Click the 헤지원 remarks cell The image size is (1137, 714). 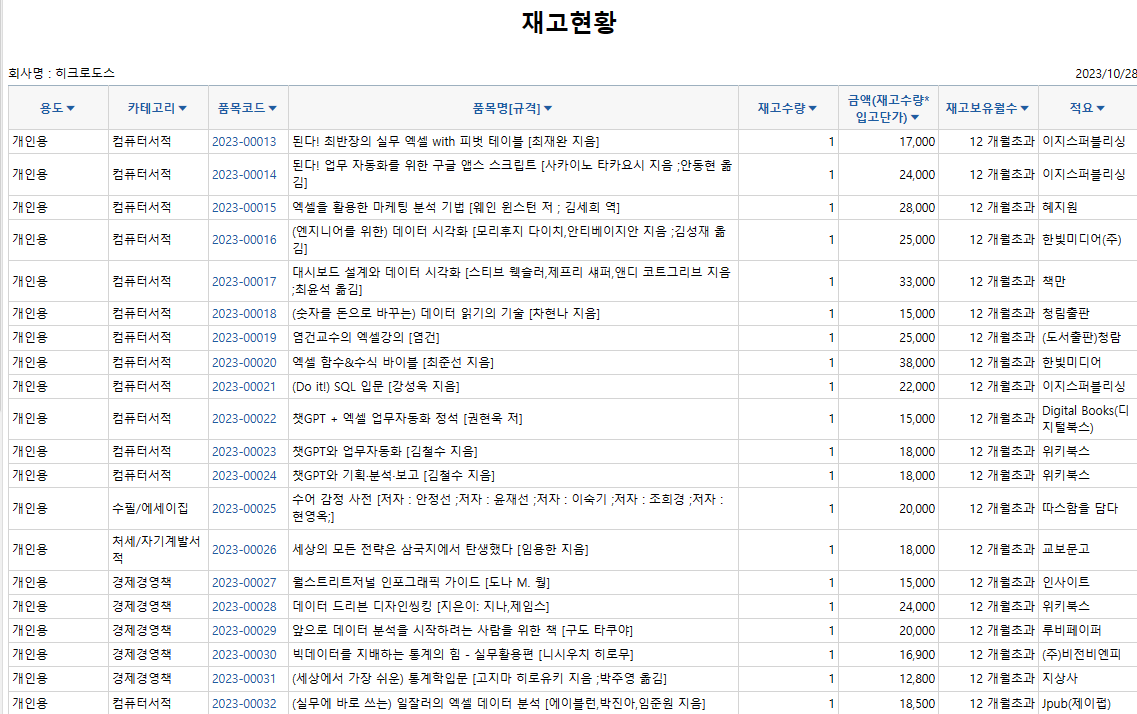tap(1088, 208)
